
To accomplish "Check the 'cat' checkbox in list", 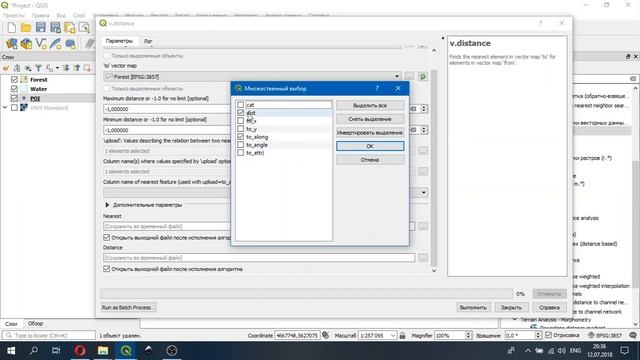I will [x=240, y=105].
